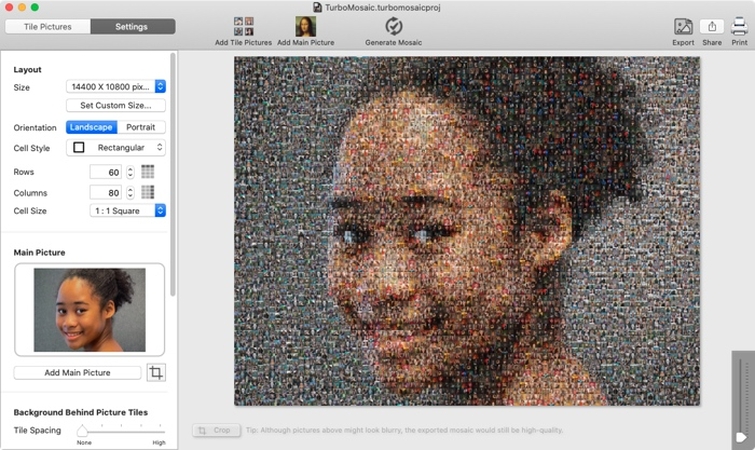Click the crop icon beside Add Main Picture
This screenshot has width=755, height=450.
(x=156, y=372)
